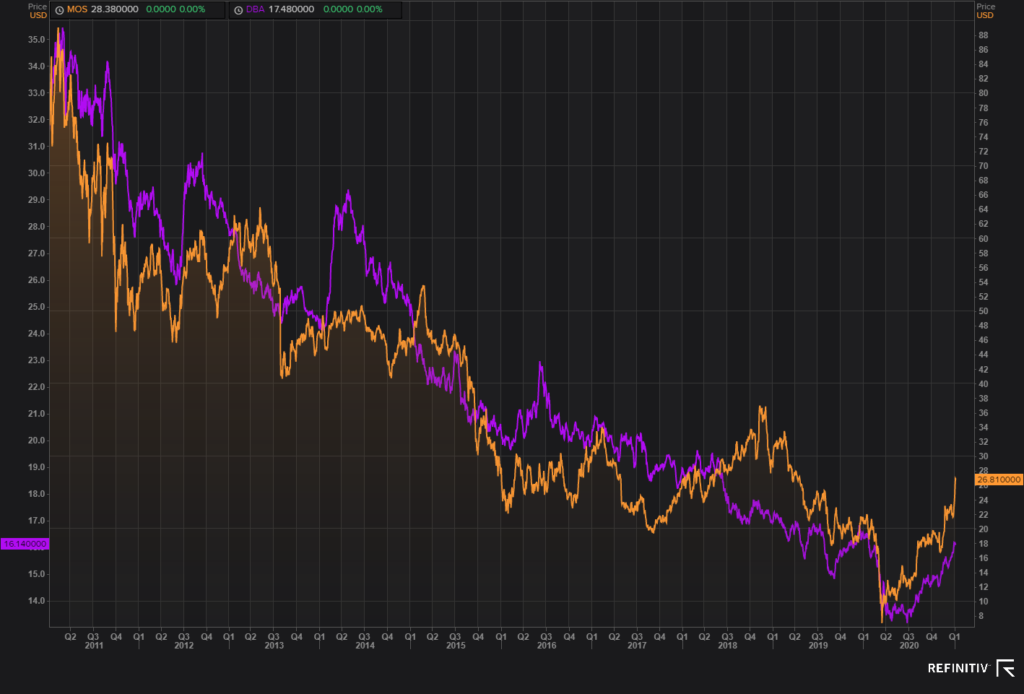Click the MOS 0.00% change figure
The width and height of the screenshot is (1024, 694).
click(x=192, y=10)
